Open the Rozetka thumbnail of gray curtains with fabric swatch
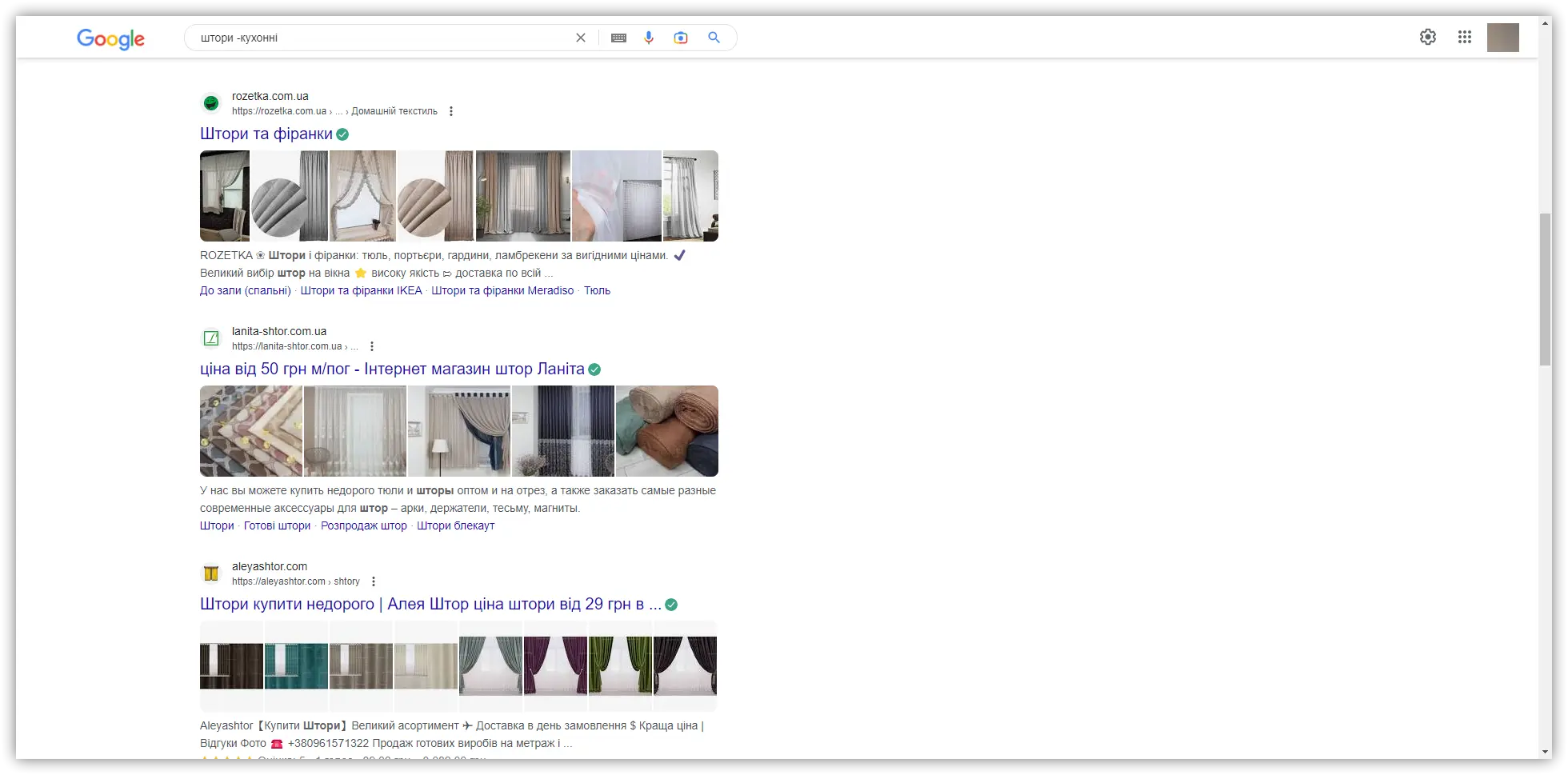Image resolution: width=1568 pixels, height=775 pixels. (x=290, y=196)
